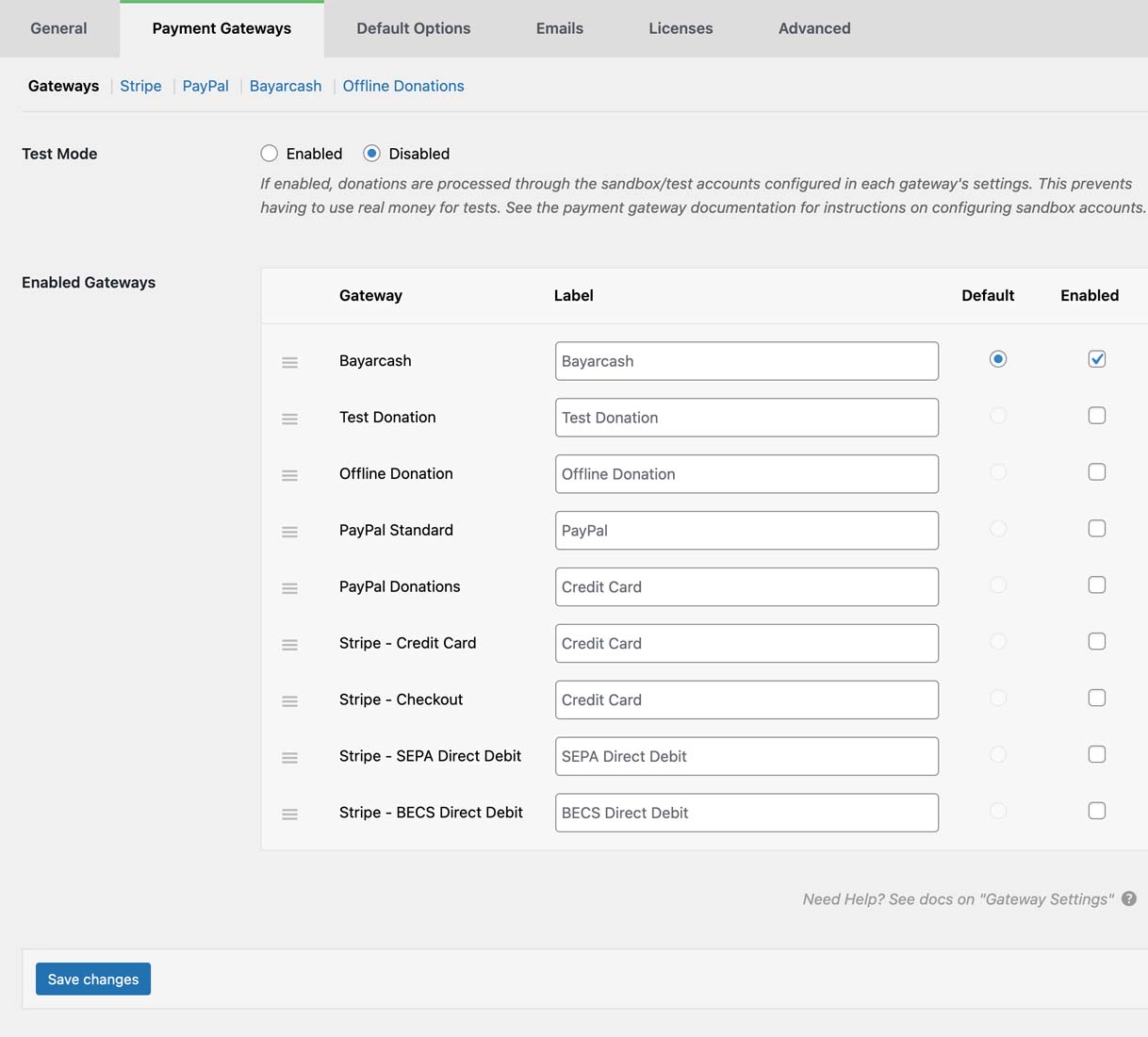Click the 'Test Mode' setting label
This screenshot has height=1037, width=1148.
[59, 154]
